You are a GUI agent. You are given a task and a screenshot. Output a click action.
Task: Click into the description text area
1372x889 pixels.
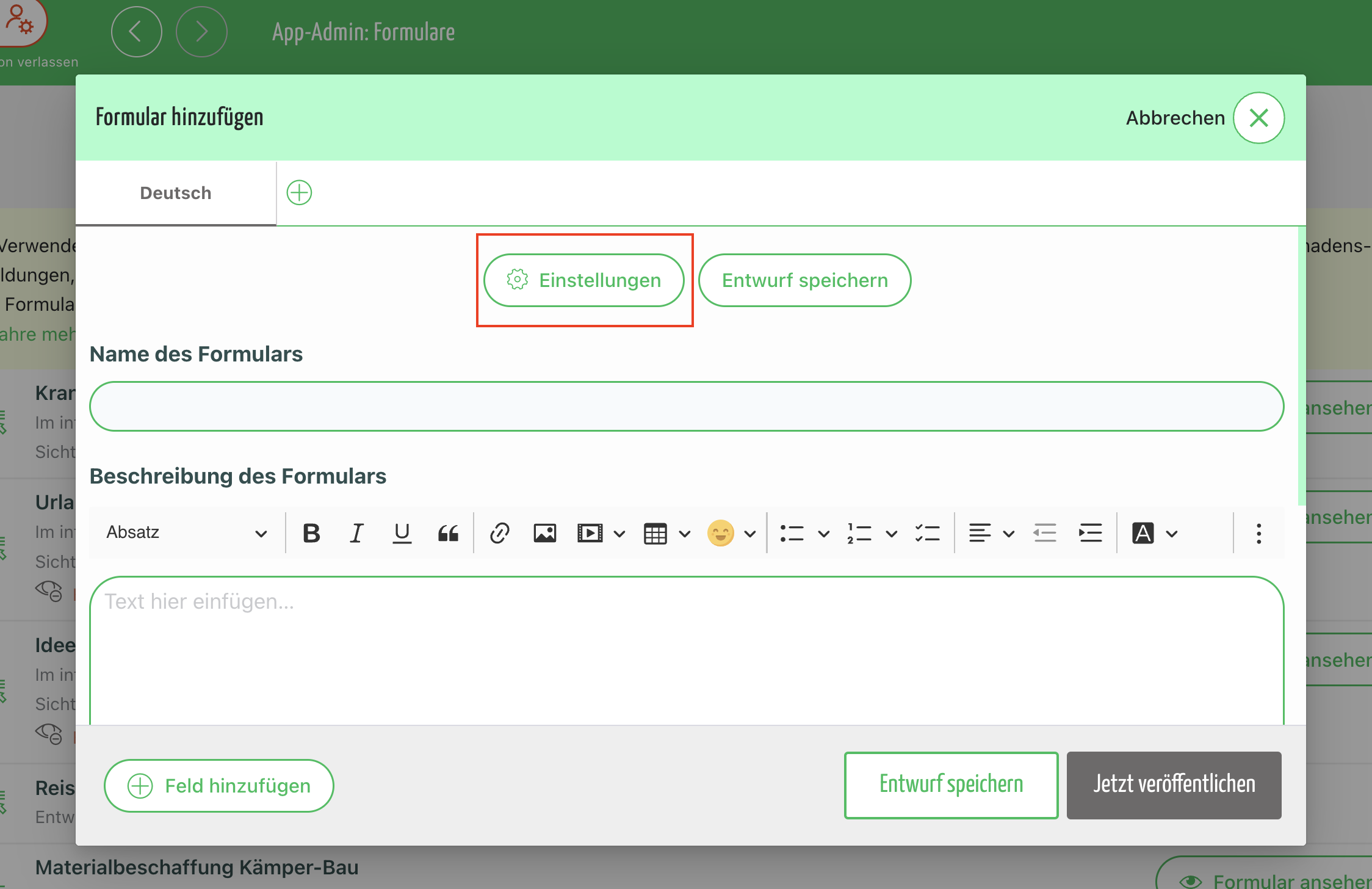click(687, 650)
